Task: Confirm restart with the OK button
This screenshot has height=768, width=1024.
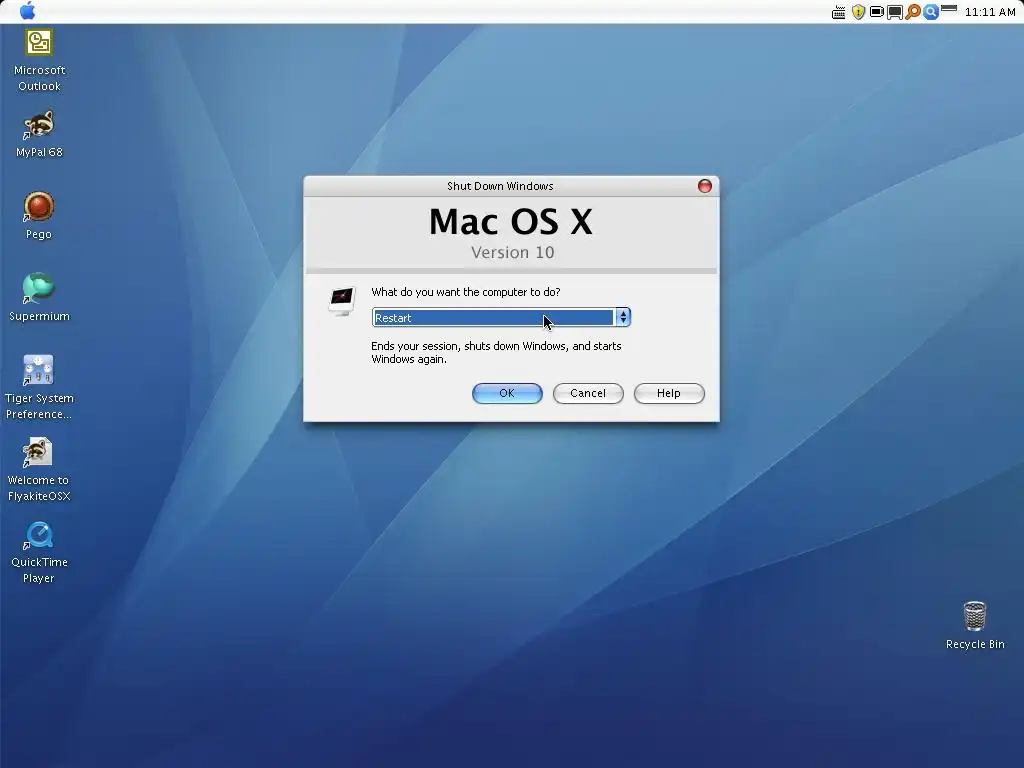Action: pos(507,393)
